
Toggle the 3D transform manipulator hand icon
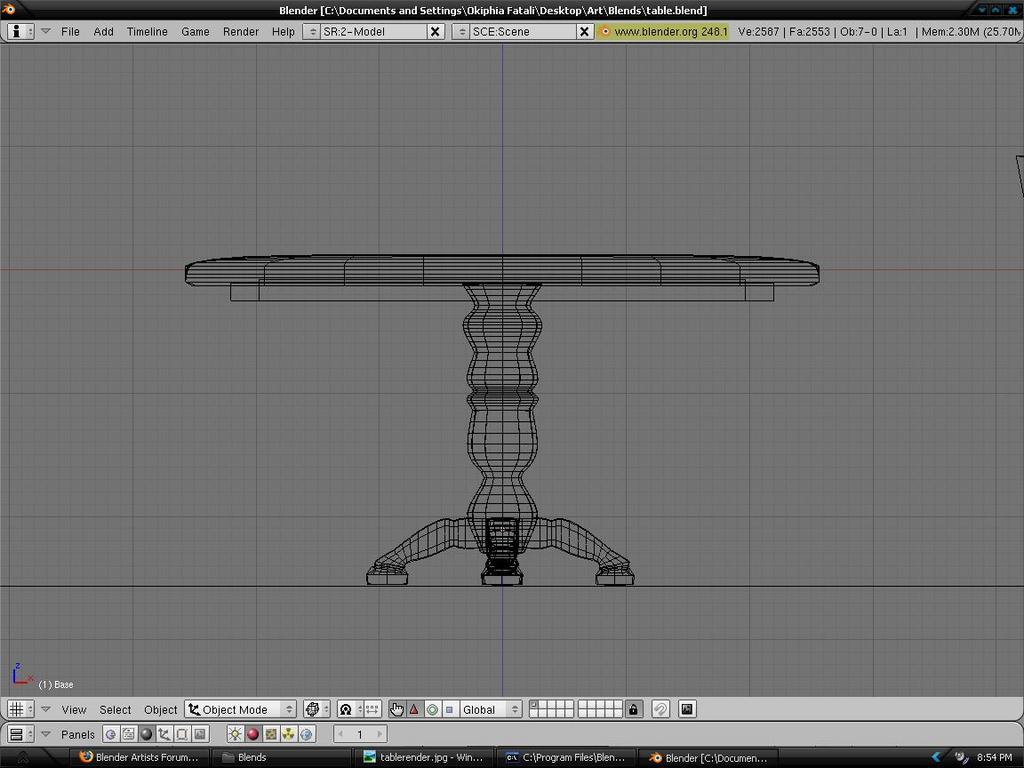tap(396, 709)
